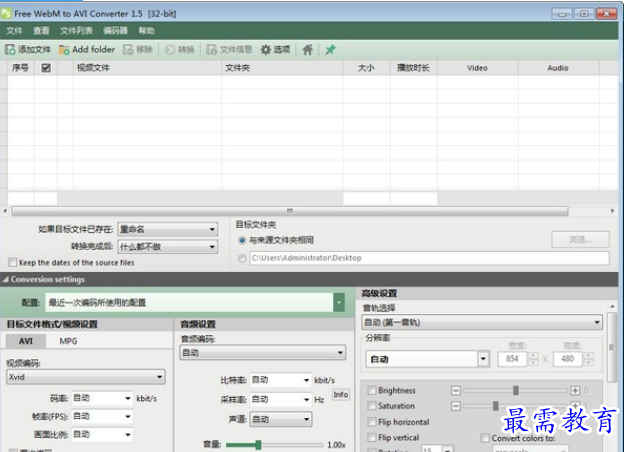Click the width field showing 854
625x452 pixels.
pos(512,359)
